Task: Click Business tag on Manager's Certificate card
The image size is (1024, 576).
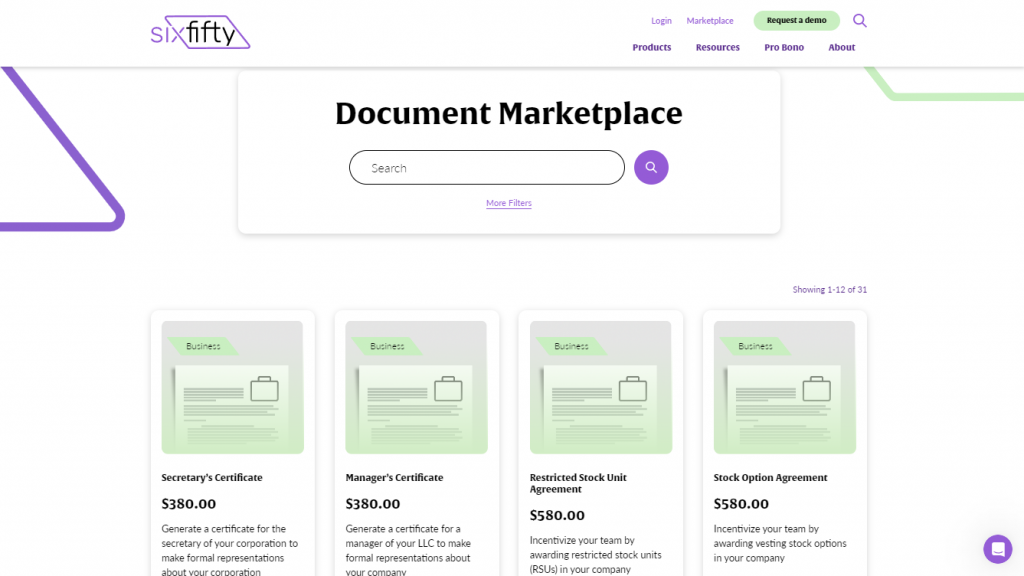Action: [387, 346]
